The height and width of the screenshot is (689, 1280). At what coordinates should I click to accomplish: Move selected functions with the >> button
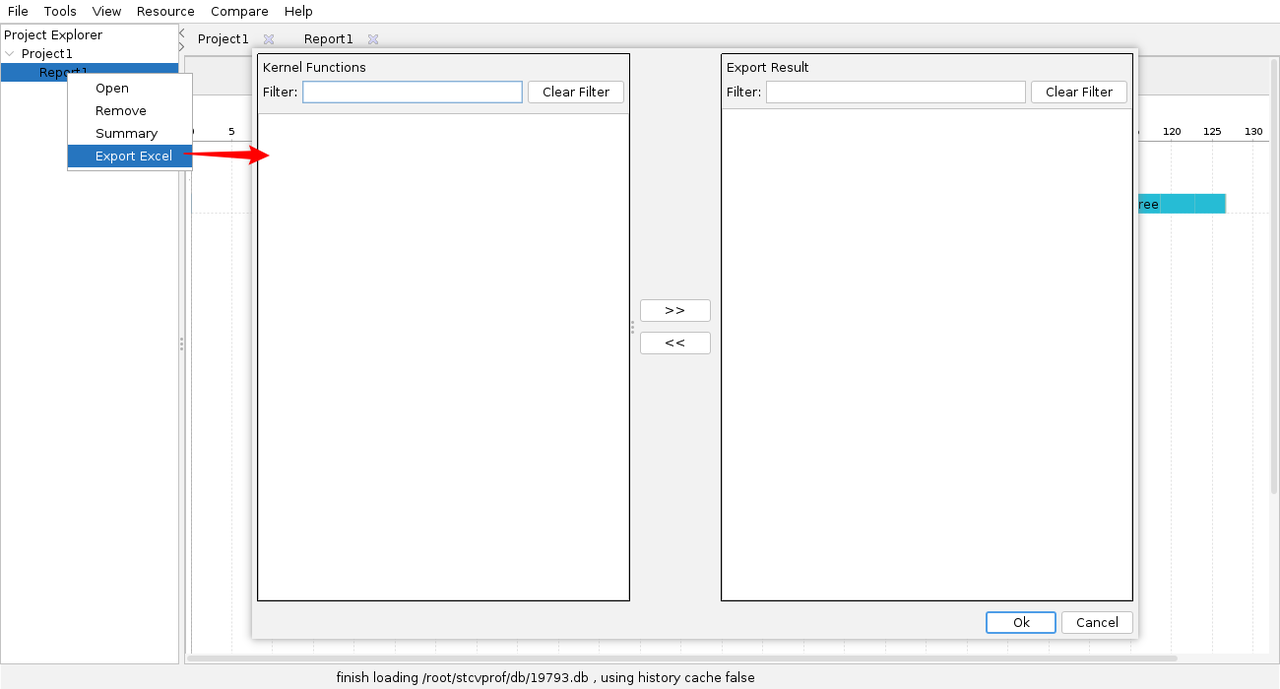675,310
